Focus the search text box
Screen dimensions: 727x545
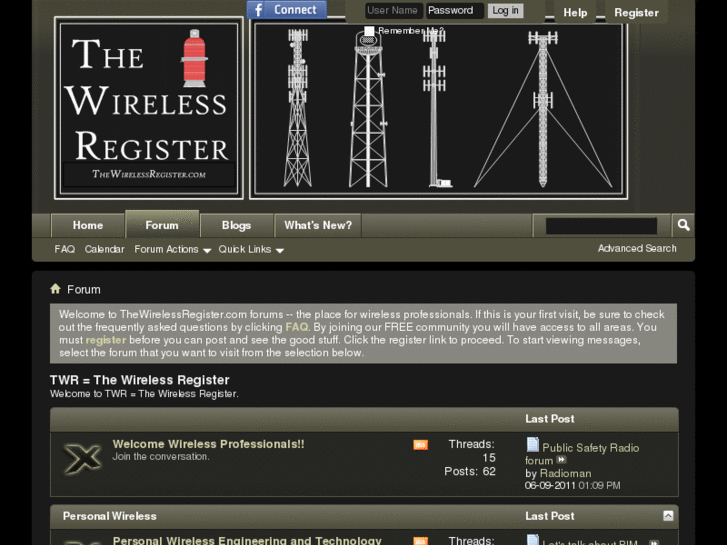click(x=601, y=226)
